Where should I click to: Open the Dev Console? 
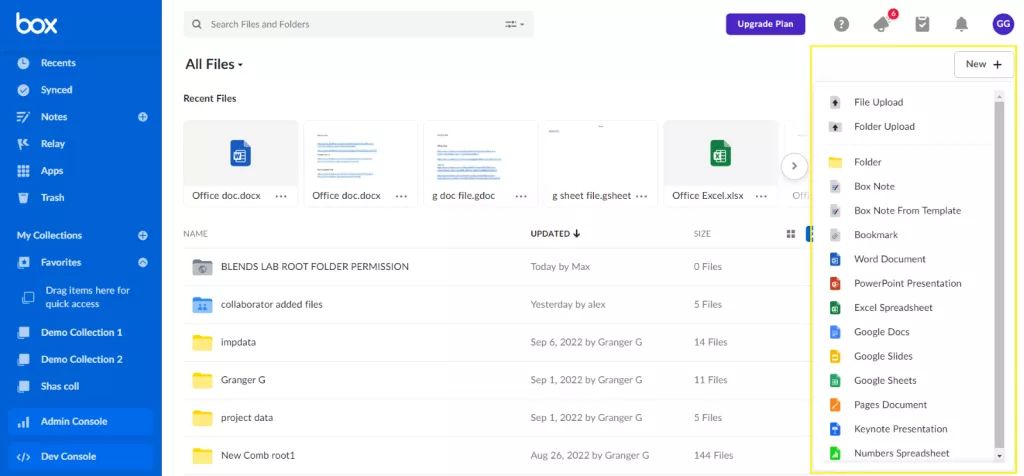point(81,457)
